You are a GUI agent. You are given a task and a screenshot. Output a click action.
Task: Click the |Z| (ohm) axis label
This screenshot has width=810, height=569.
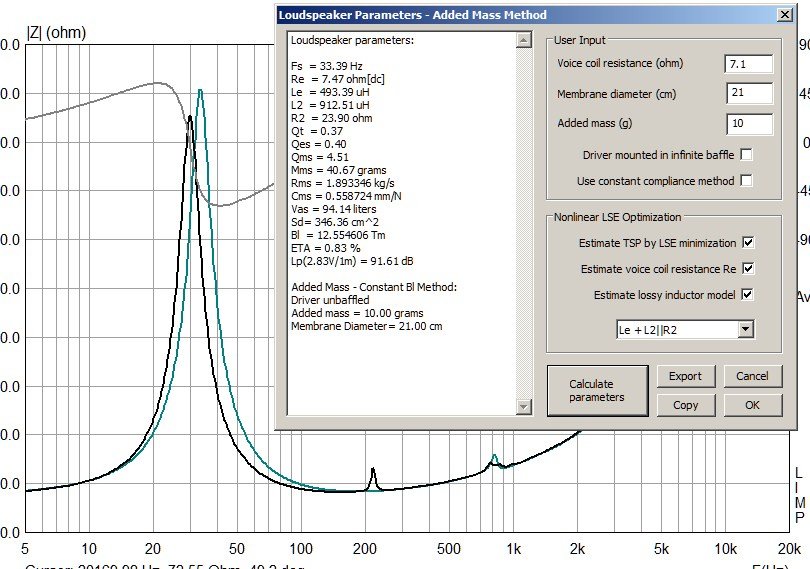click(x=56, y=33)
